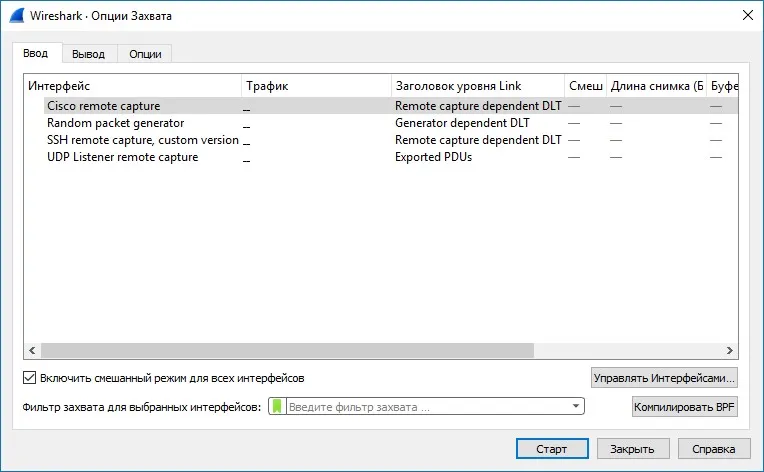Click the green bookmark icon in capture filter

[277, 406]
